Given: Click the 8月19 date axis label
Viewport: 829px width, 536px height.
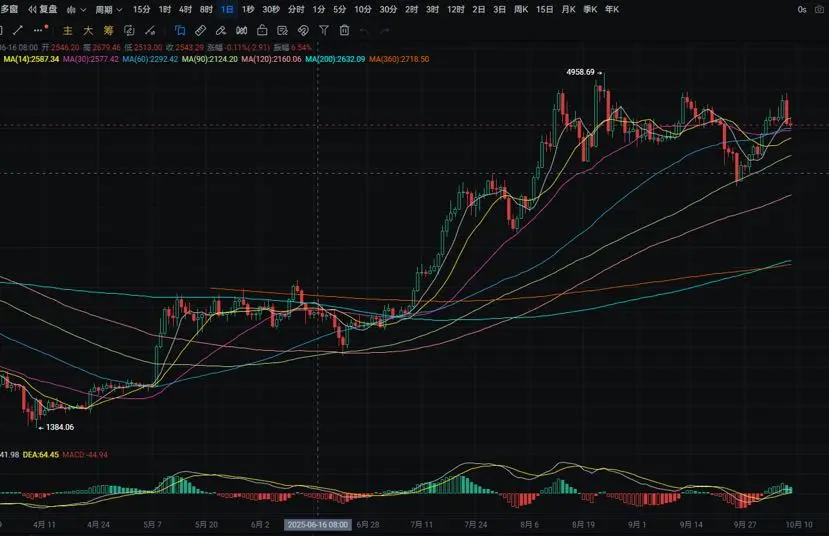Looking at the screenshot, I should pos(583,524).
